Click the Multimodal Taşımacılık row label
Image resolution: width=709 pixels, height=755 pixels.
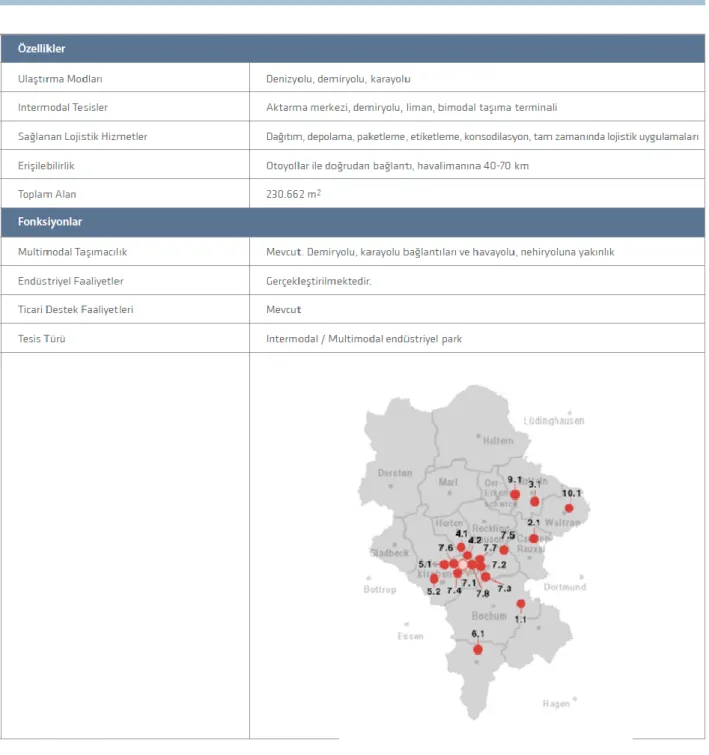pyautogui.click(x=72, y=252)
